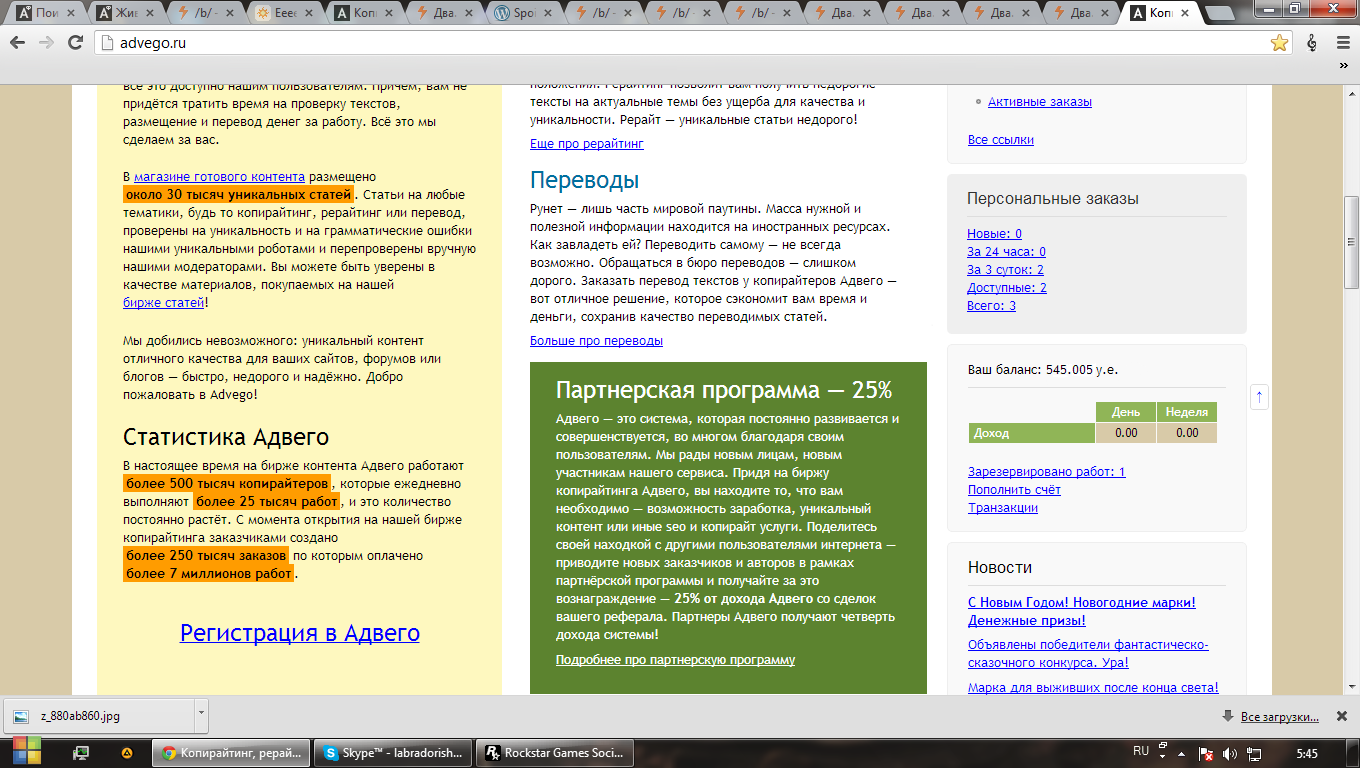This screenshot has width=1360, height=768.
Task: Switch to the Skype taskbar window
Action: point(393,752)
